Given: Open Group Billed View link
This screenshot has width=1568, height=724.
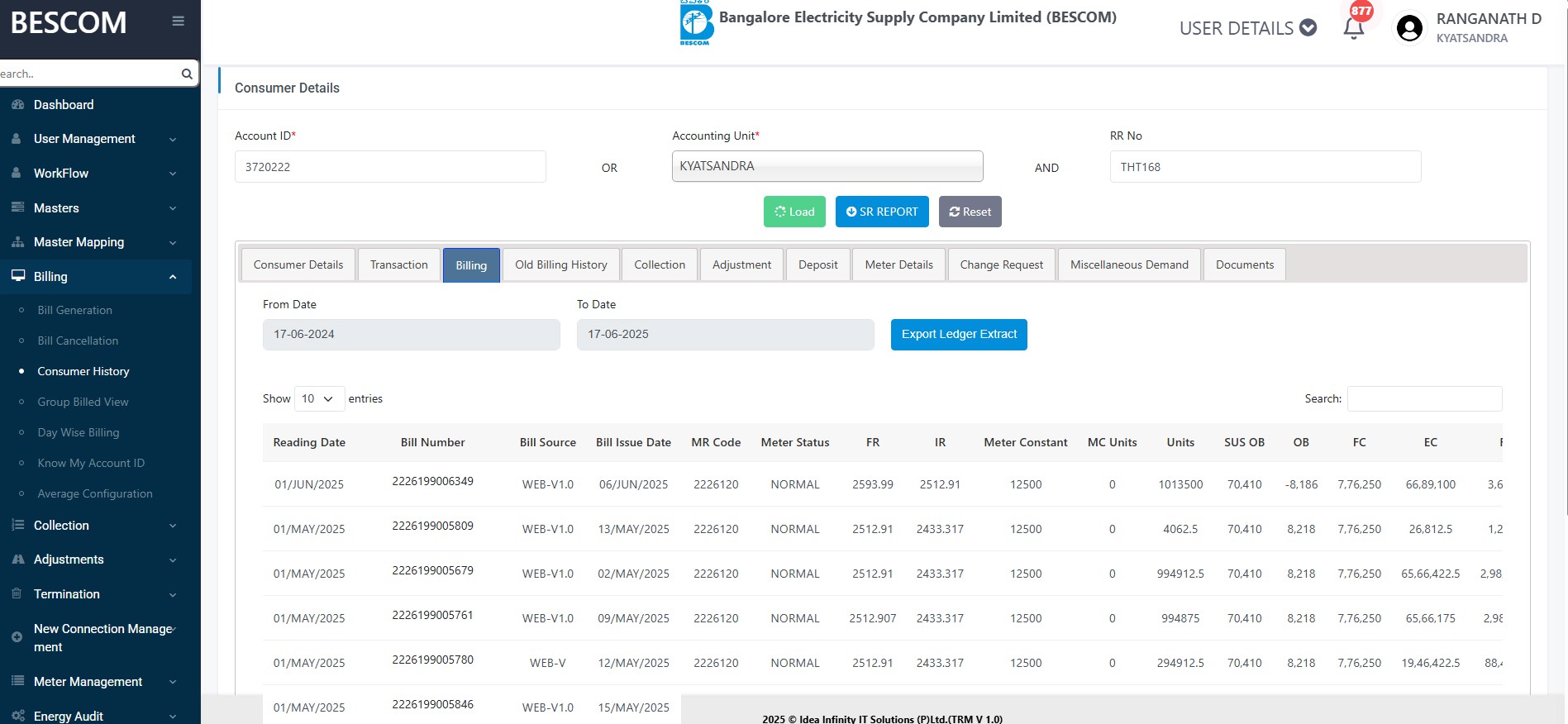Looking at the screenshot, I should point(83,402).
